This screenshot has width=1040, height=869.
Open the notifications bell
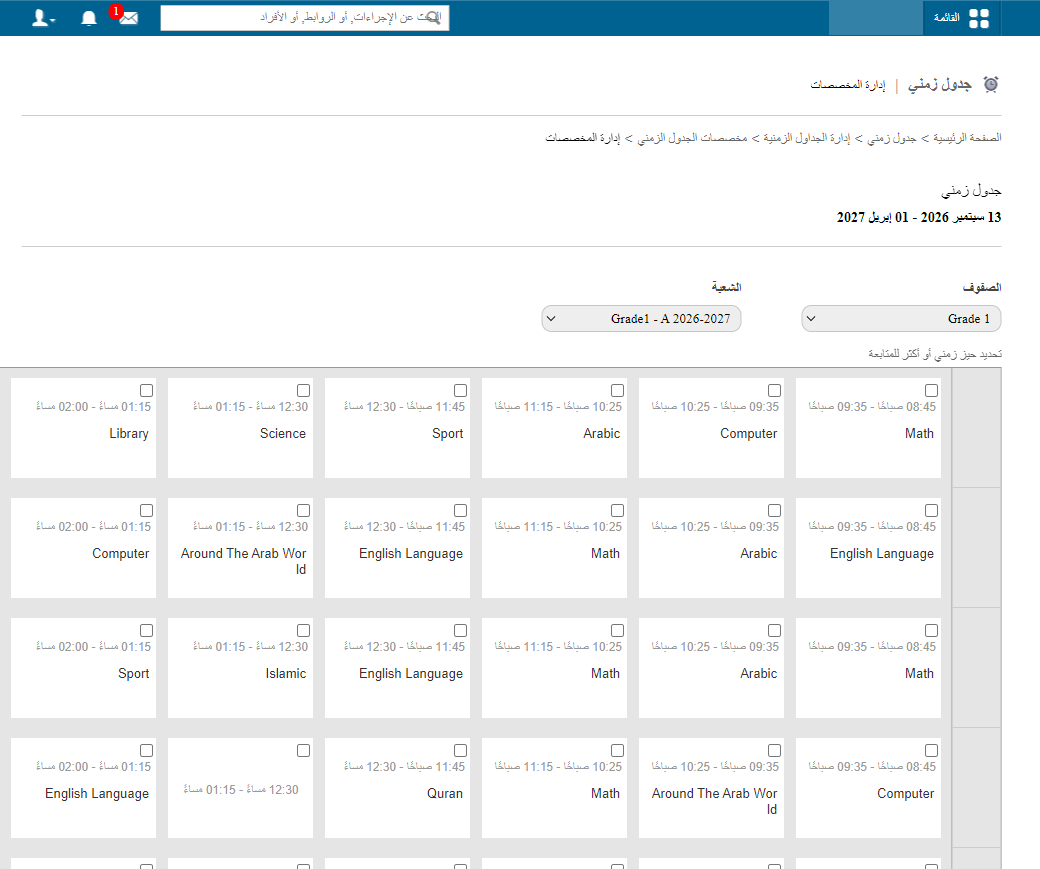89,18
